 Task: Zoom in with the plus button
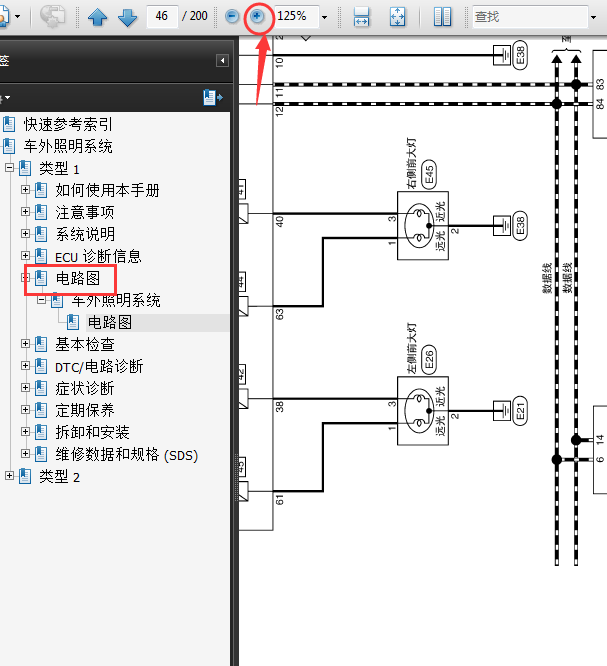pos(257,17)
